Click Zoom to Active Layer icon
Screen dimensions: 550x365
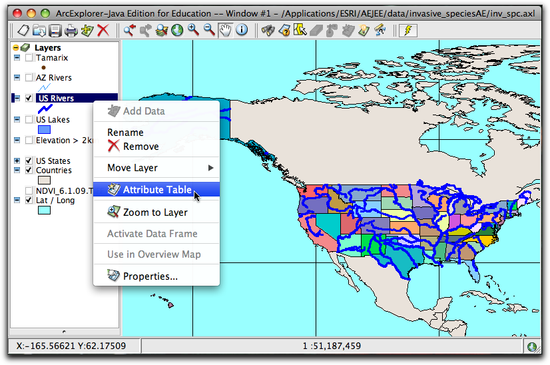pyautogui.click(x=161, y=30)
